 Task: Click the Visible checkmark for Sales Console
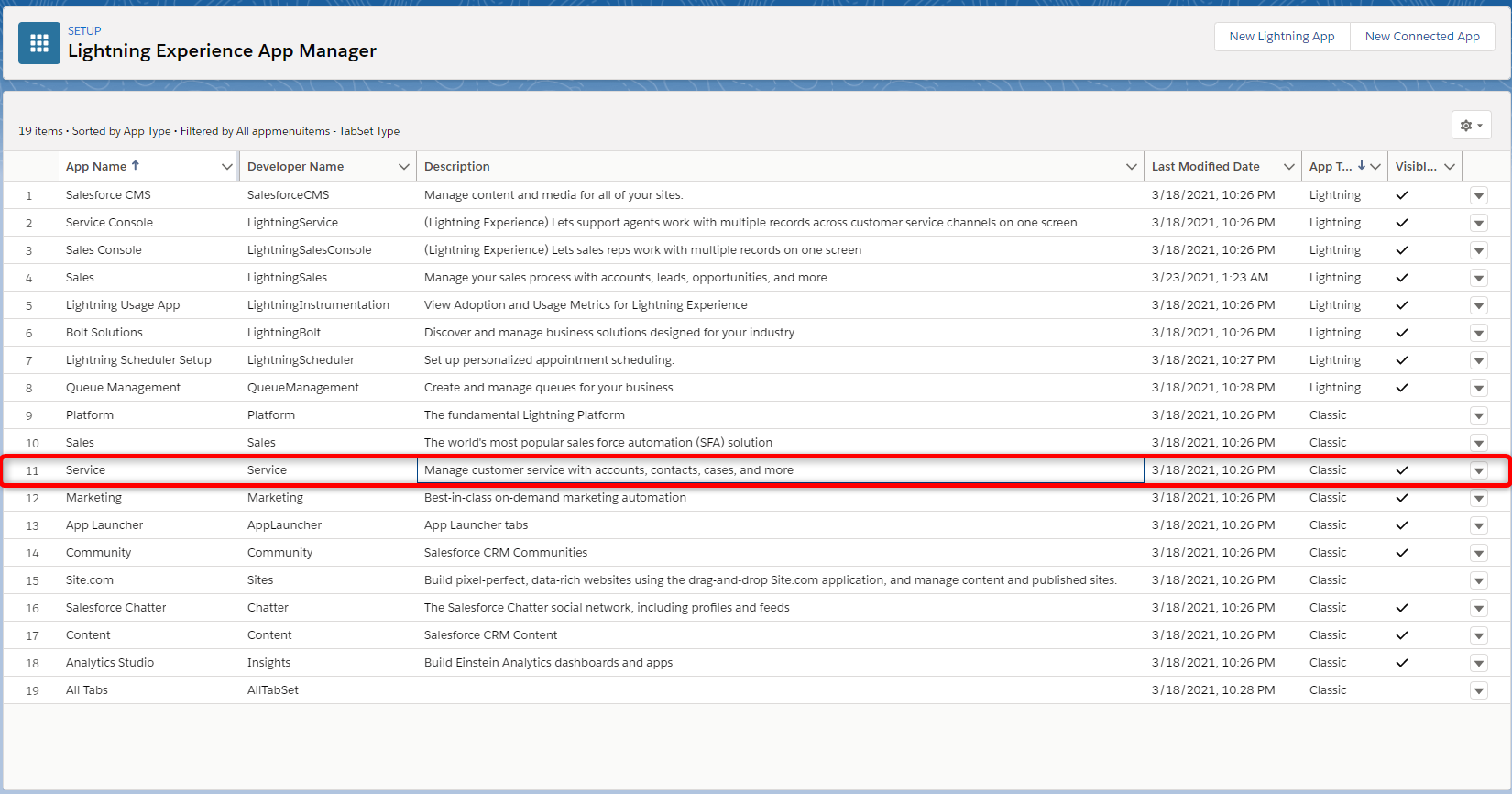pos(1402,250)
